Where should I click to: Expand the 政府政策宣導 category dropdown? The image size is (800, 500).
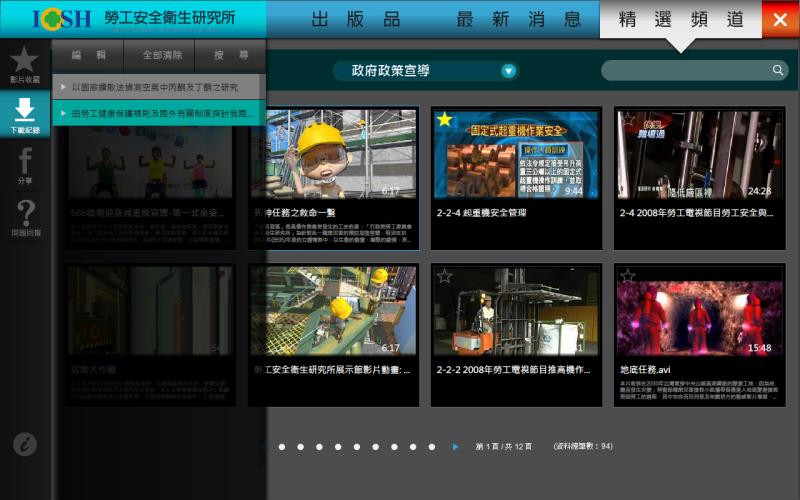426,71
